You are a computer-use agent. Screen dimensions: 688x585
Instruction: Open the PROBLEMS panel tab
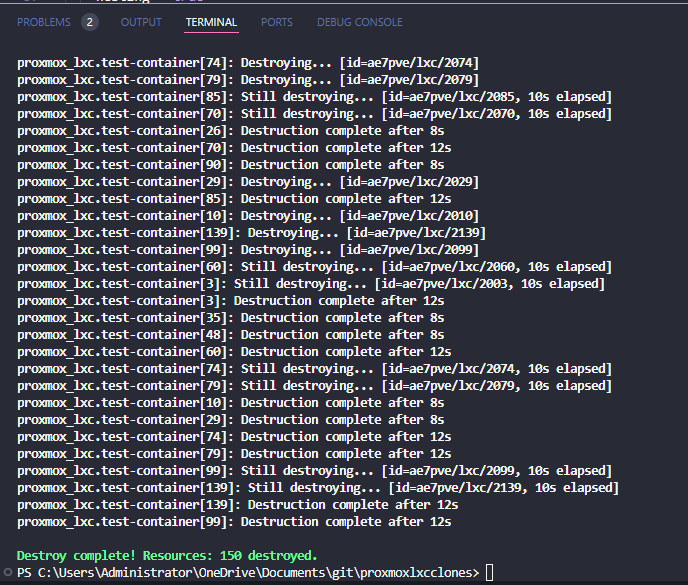coord(43,22)
